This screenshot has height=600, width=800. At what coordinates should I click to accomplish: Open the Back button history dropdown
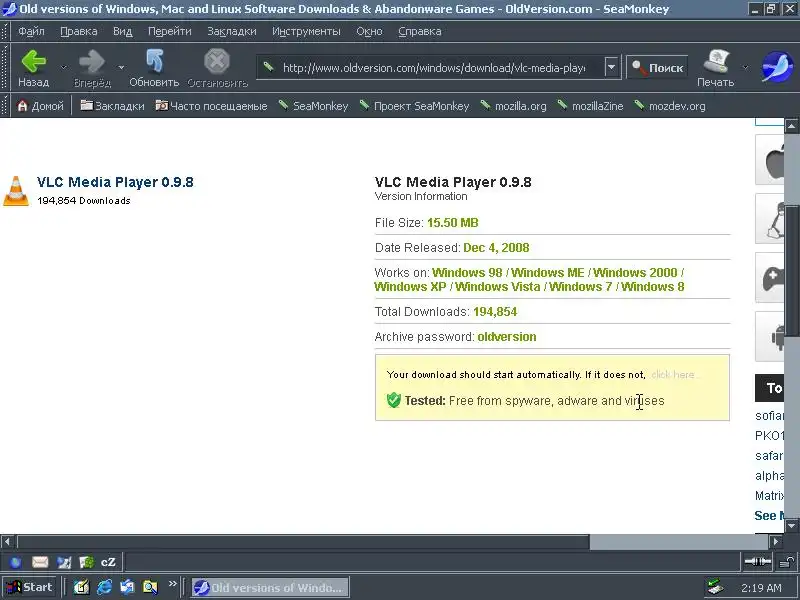63,67
